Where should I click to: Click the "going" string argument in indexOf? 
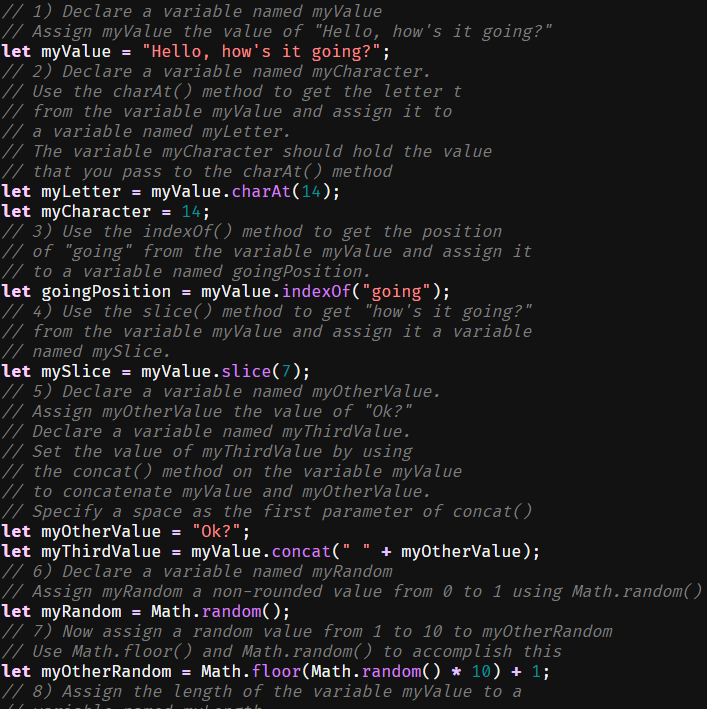click(x=406, y=291)
